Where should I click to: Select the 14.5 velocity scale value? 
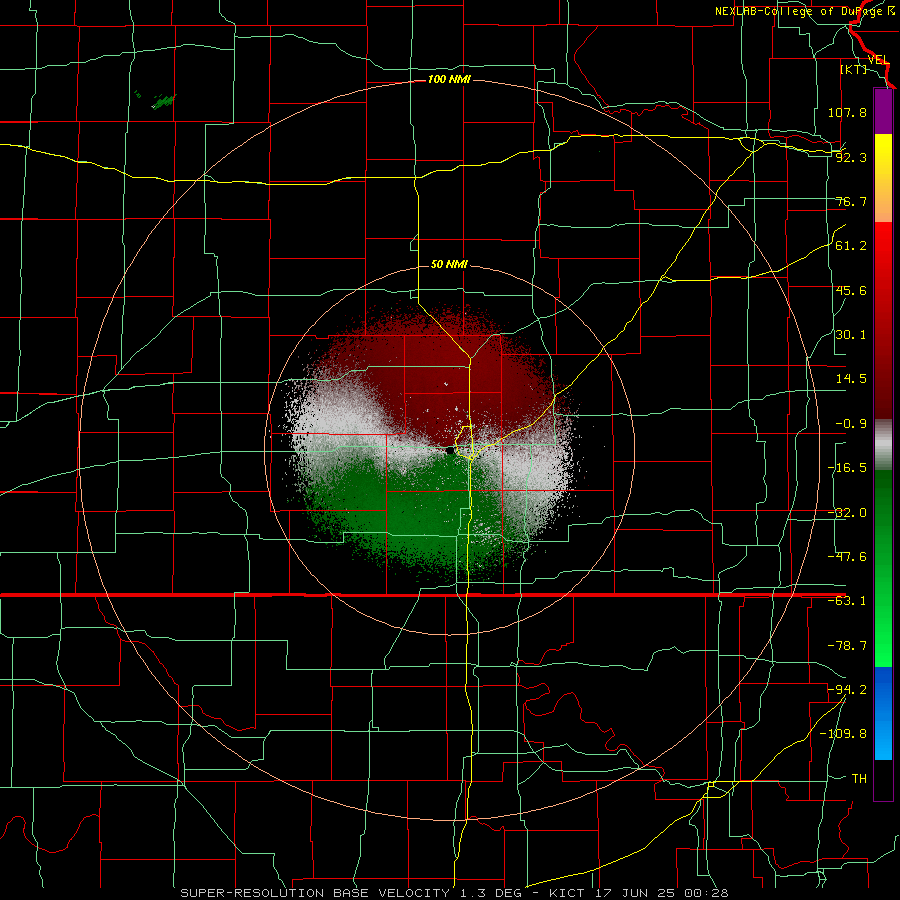tap(851, 379)
